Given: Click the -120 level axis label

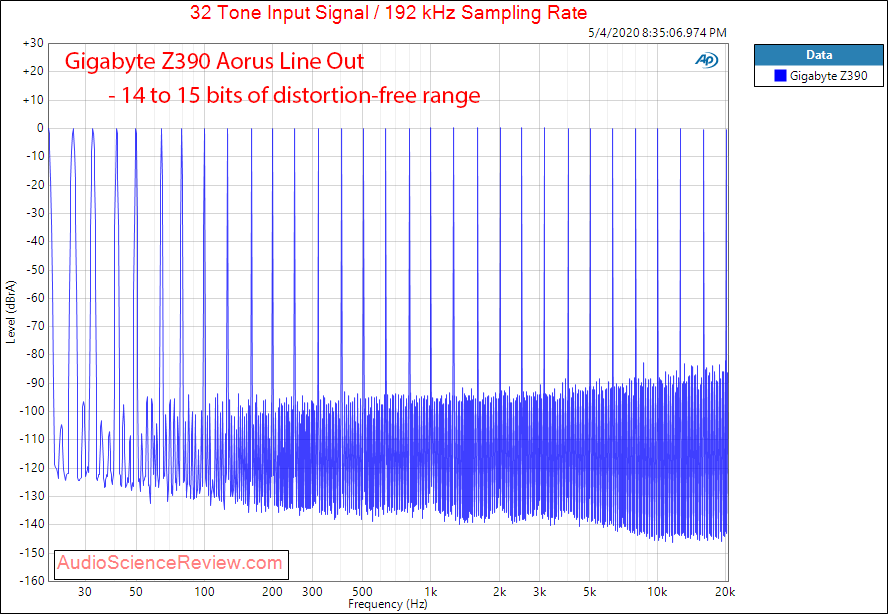Looking at the screenshot, I should pyautogui.click(x=32, y=468).
